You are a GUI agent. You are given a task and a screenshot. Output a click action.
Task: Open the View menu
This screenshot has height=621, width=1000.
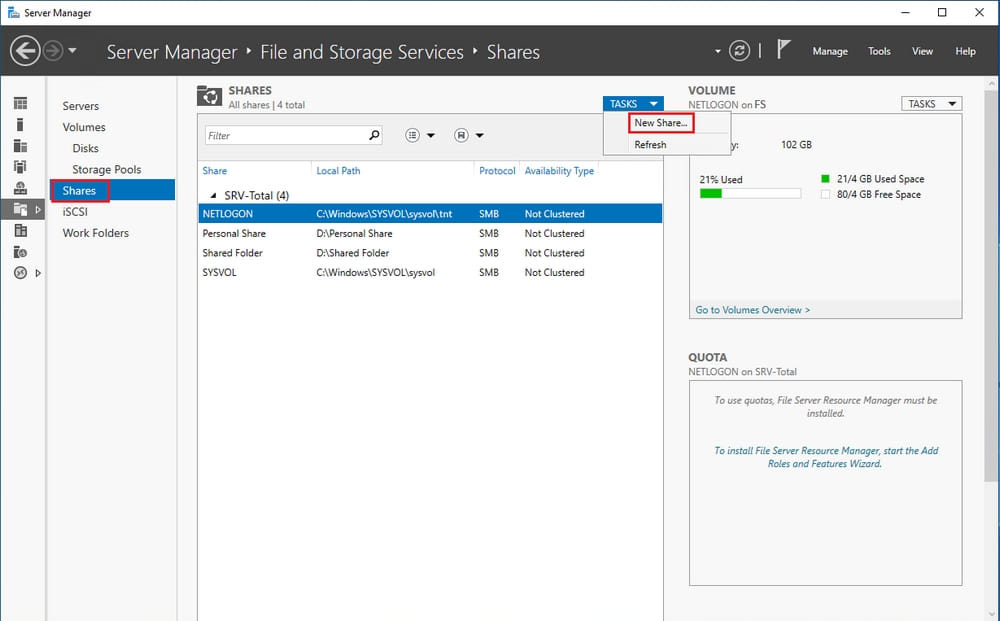pyautogui.click(x=922, y=51)
